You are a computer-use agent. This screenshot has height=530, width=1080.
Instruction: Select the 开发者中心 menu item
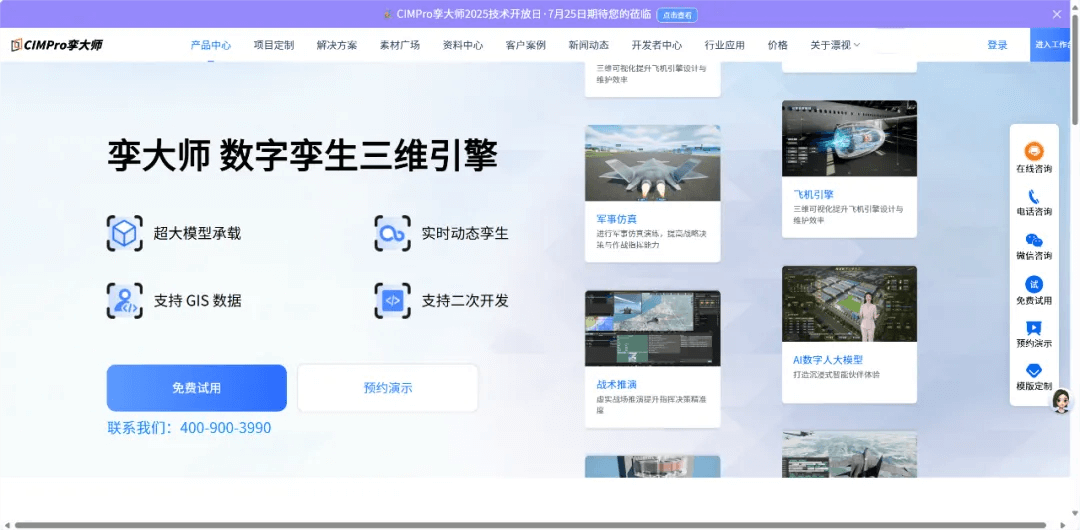[x=656, y=45]
